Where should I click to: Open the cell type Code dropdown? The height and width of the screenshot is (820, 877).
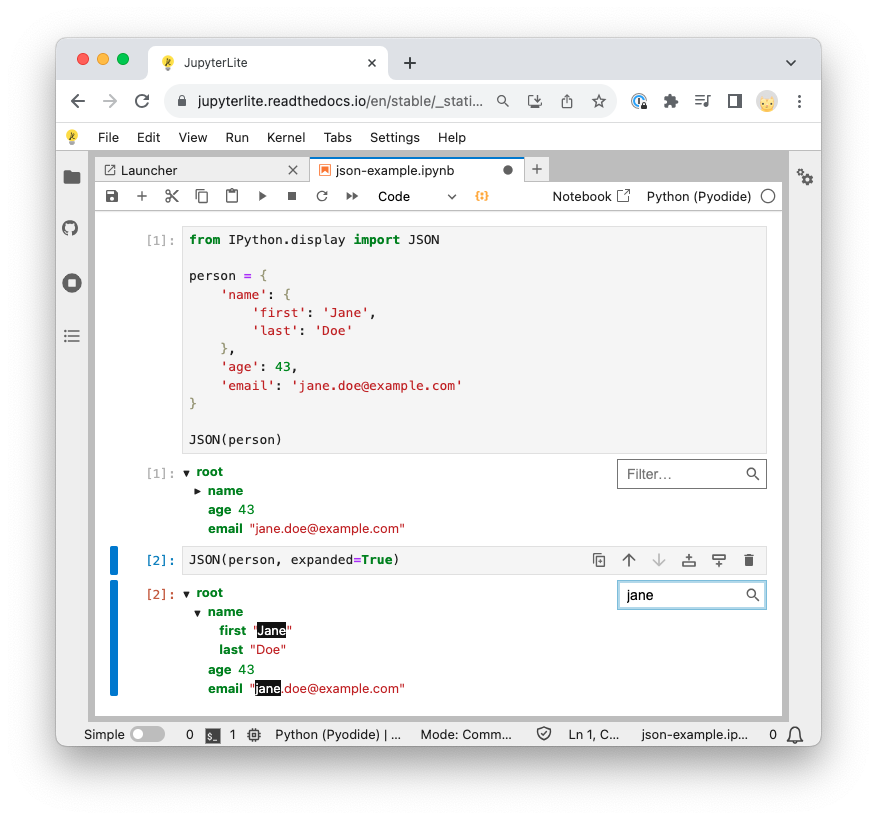coord(417,196)
